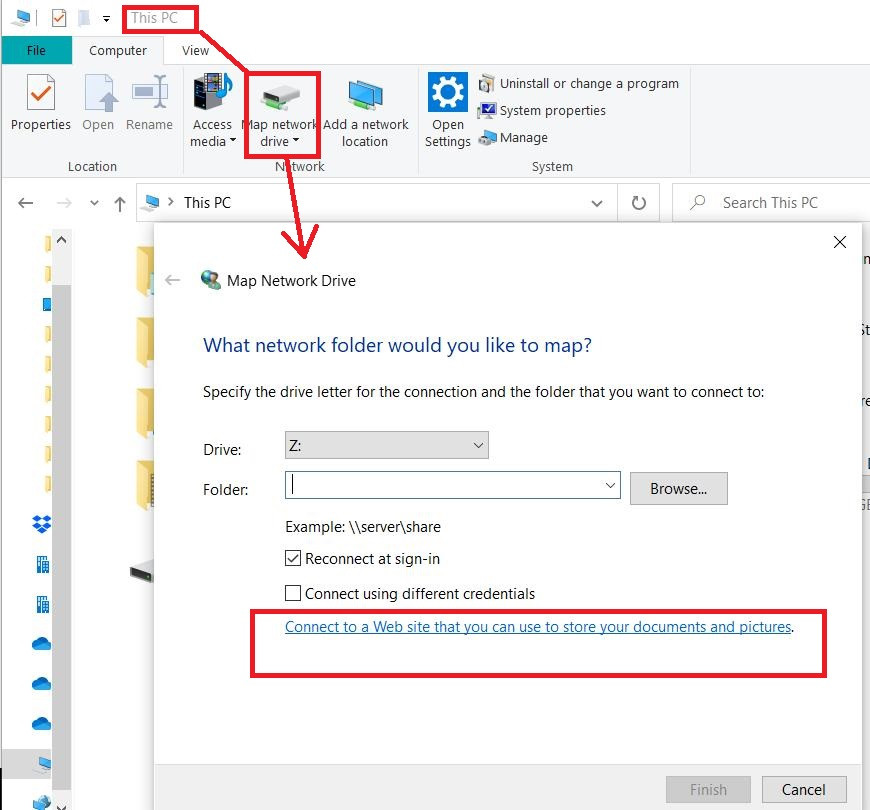Screen dimensions: 870x810
Task: Open the Access media menu
Action: point(213,111)
